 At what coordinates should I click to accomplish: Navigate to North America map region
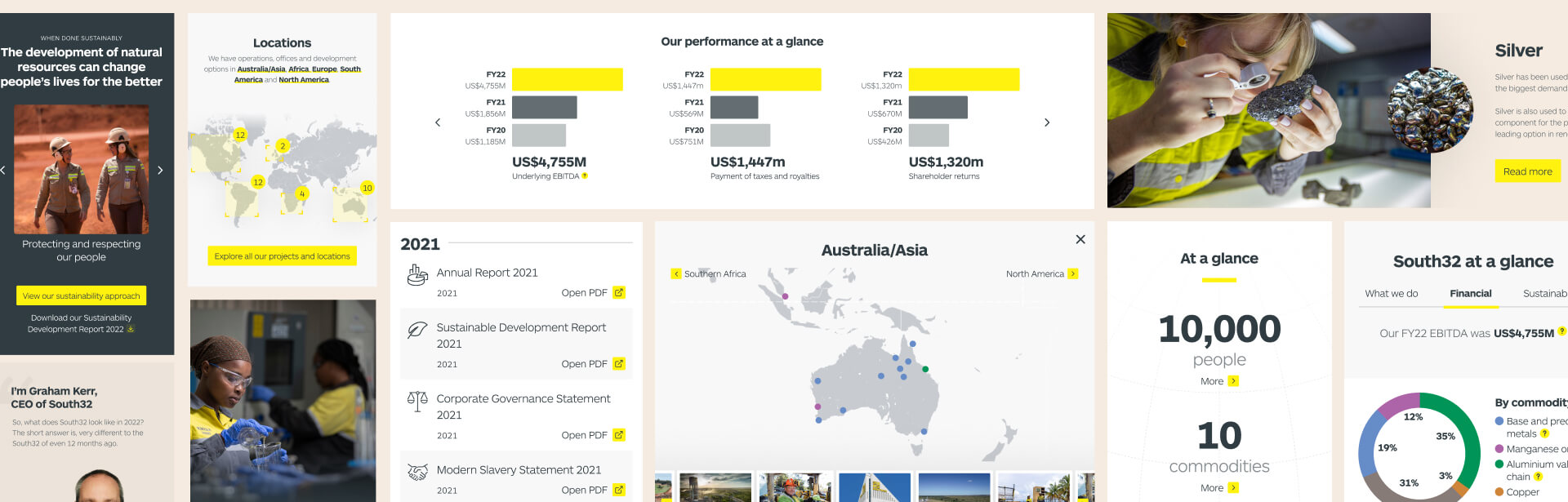pyautogui.click(x=1072, y=274)
